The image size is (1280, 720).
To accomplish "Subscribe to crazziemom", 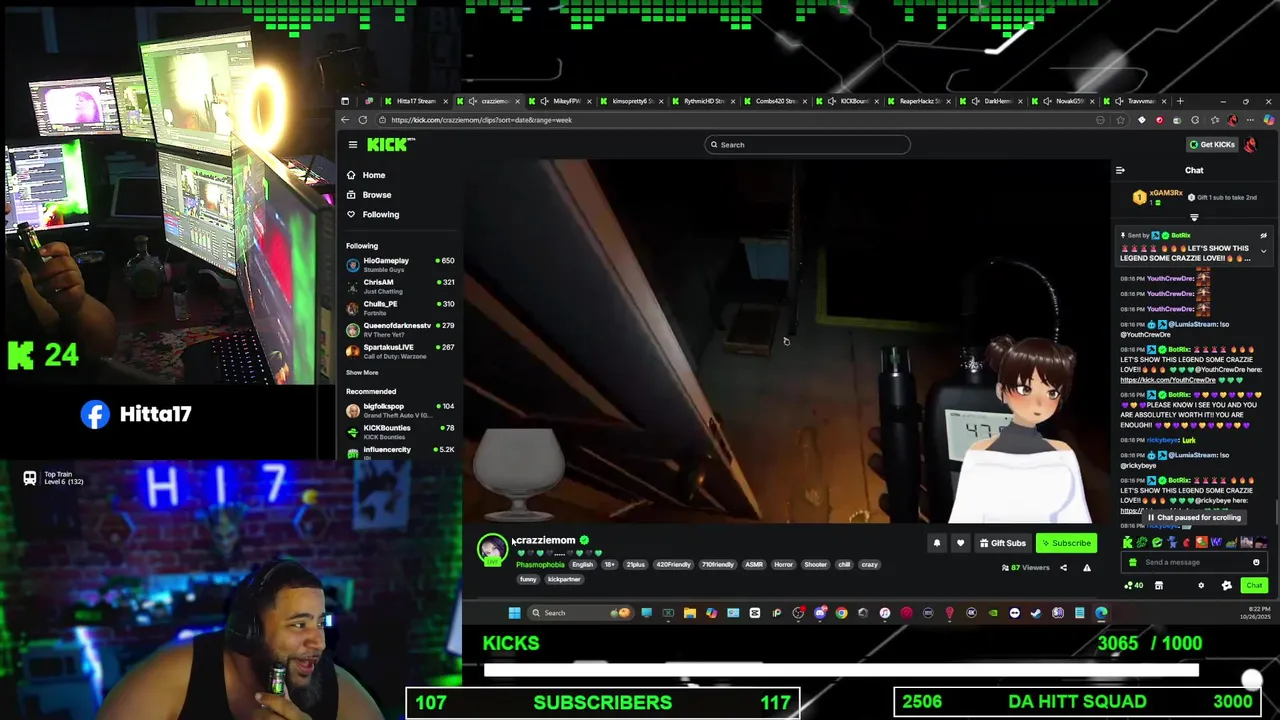I will point(1065,543).
